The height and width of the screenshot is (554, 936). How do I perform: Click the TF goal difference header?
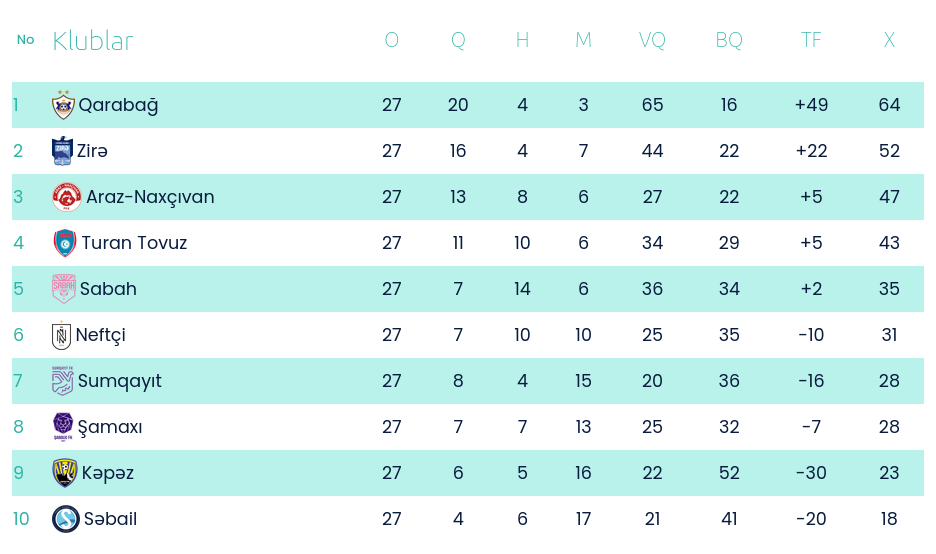click(x=811, y=41)
